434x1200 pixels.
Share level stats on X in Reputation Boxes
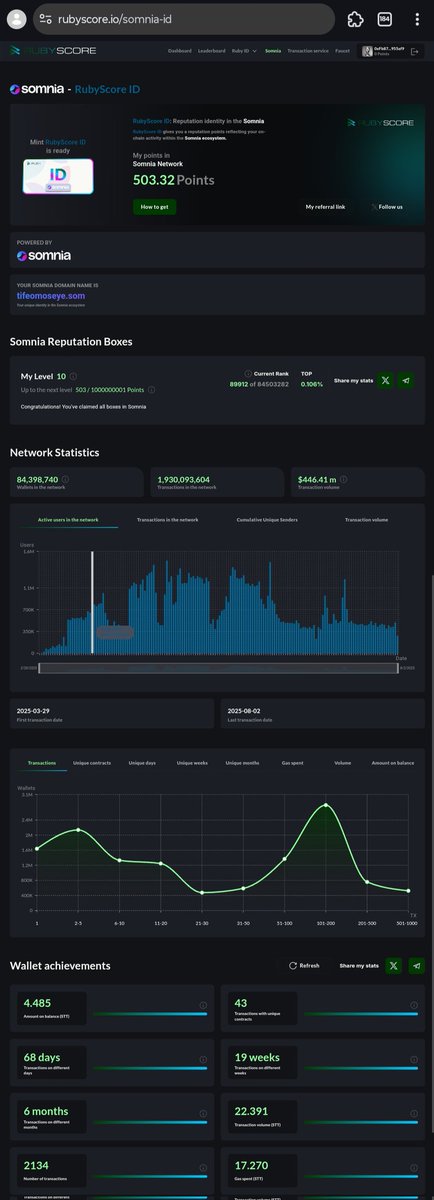[384, 380]
